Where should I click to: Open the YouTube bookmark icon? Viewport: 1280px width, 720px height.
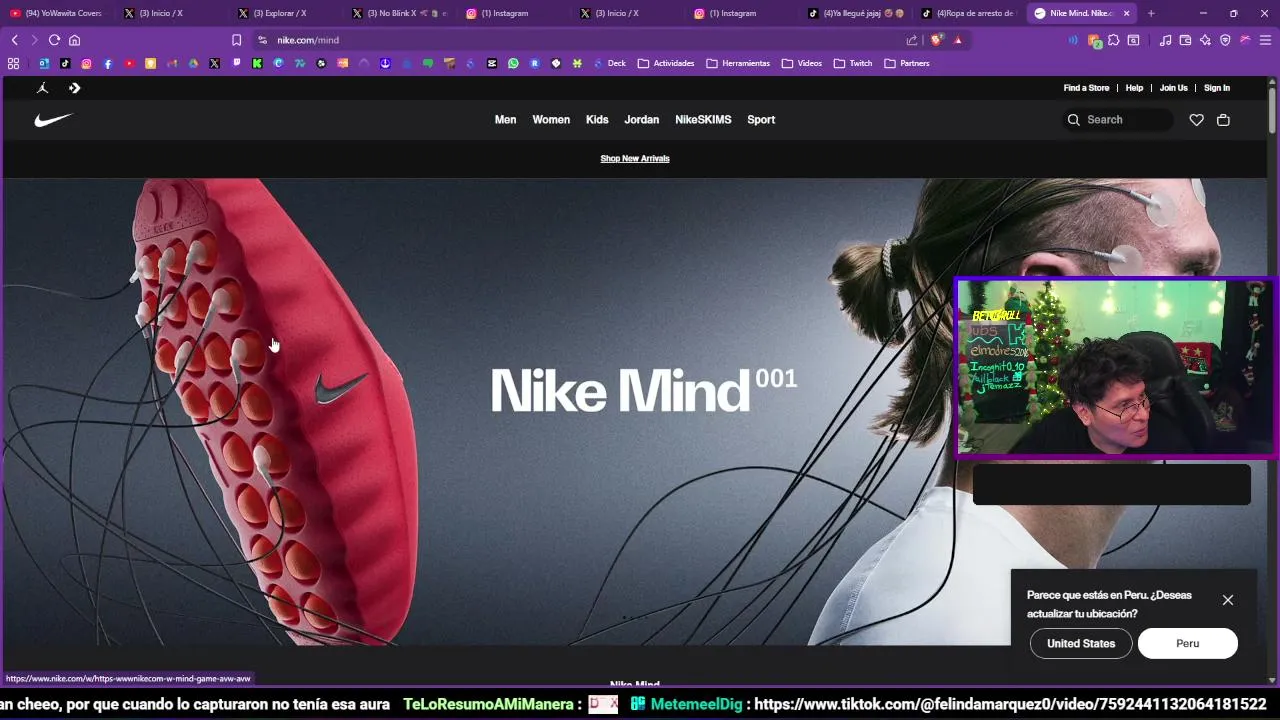pyautogui.click(x=130, y=63)
